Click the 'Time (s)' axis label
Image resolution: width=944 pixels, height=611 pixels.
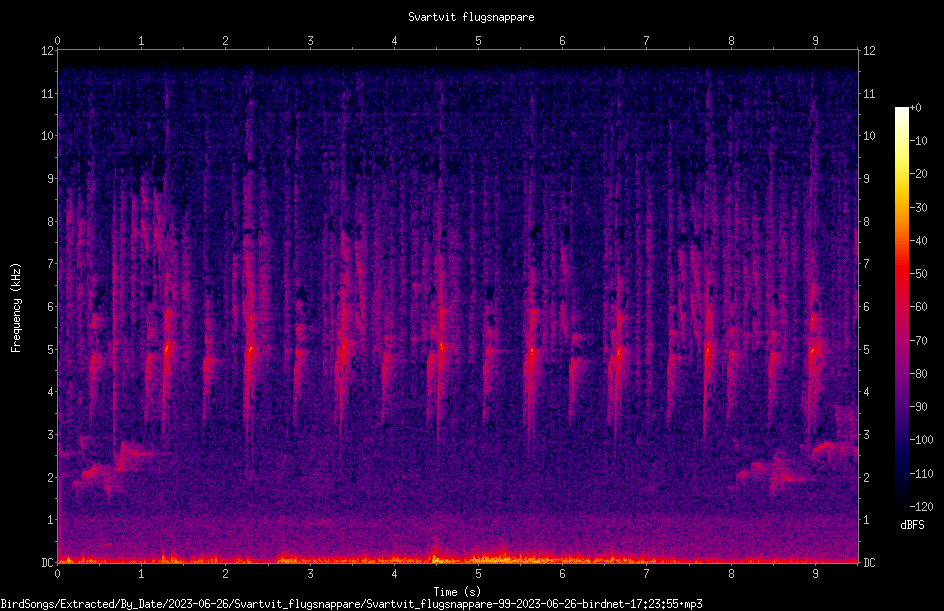(x=457, y=592)
